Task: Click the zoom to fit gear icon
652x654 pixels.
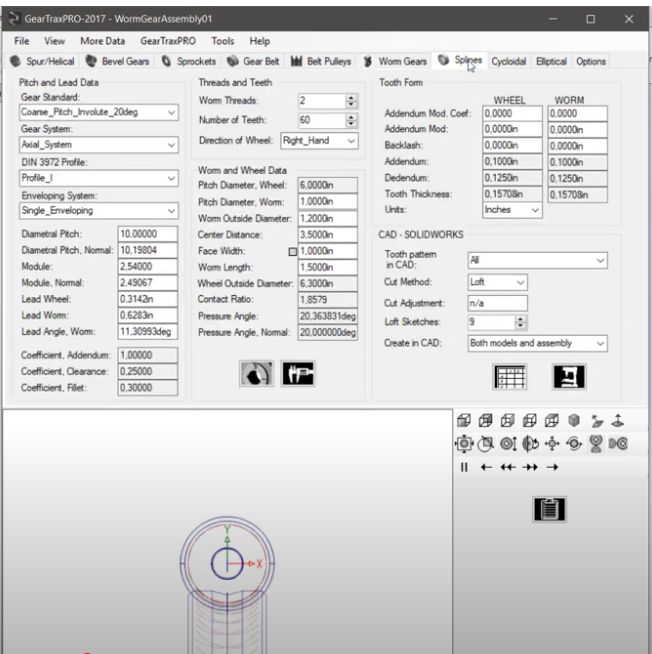Action: point(464,443)
